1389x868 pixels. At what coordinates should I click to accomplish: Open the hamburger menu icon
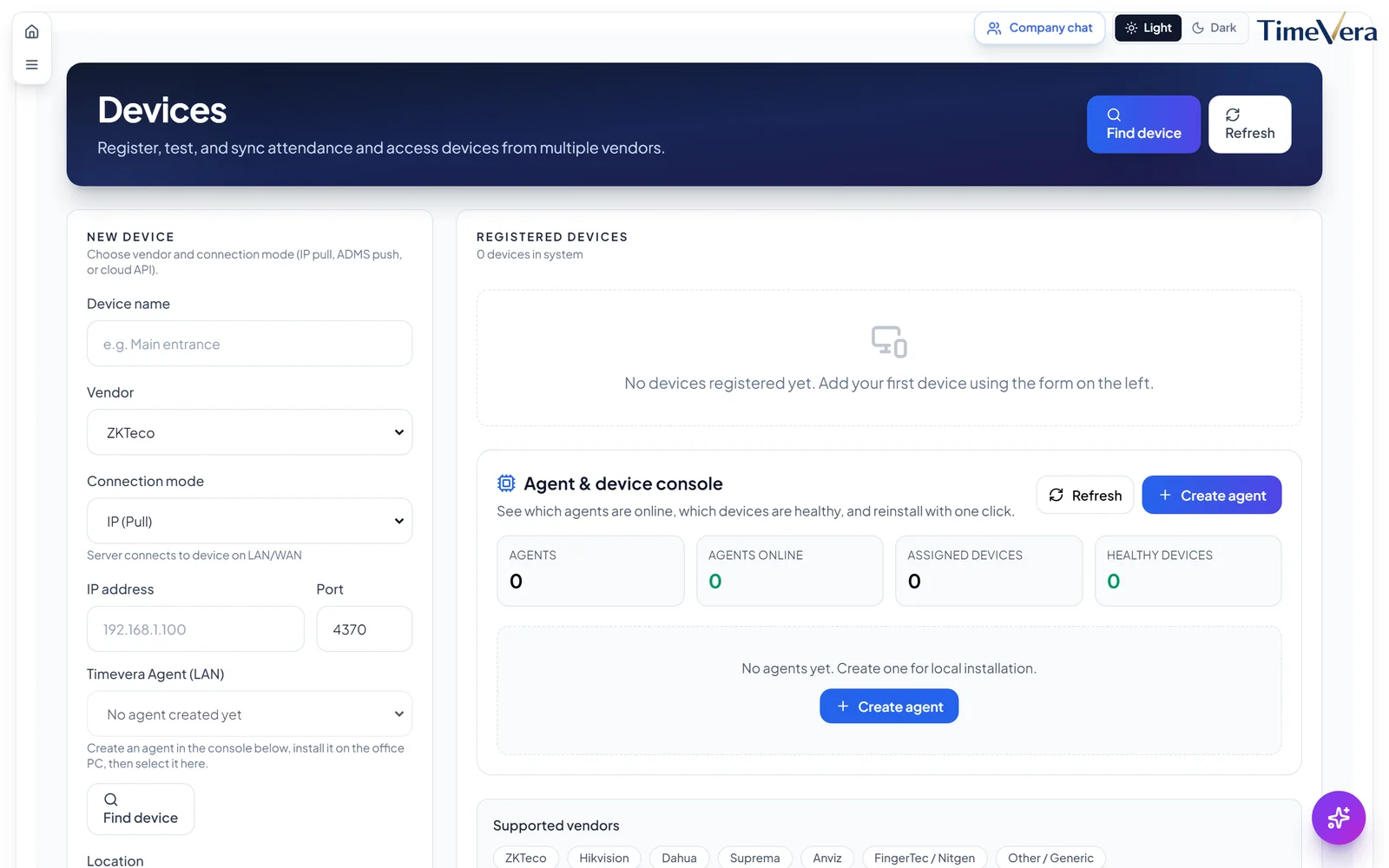tap(32, 65)
